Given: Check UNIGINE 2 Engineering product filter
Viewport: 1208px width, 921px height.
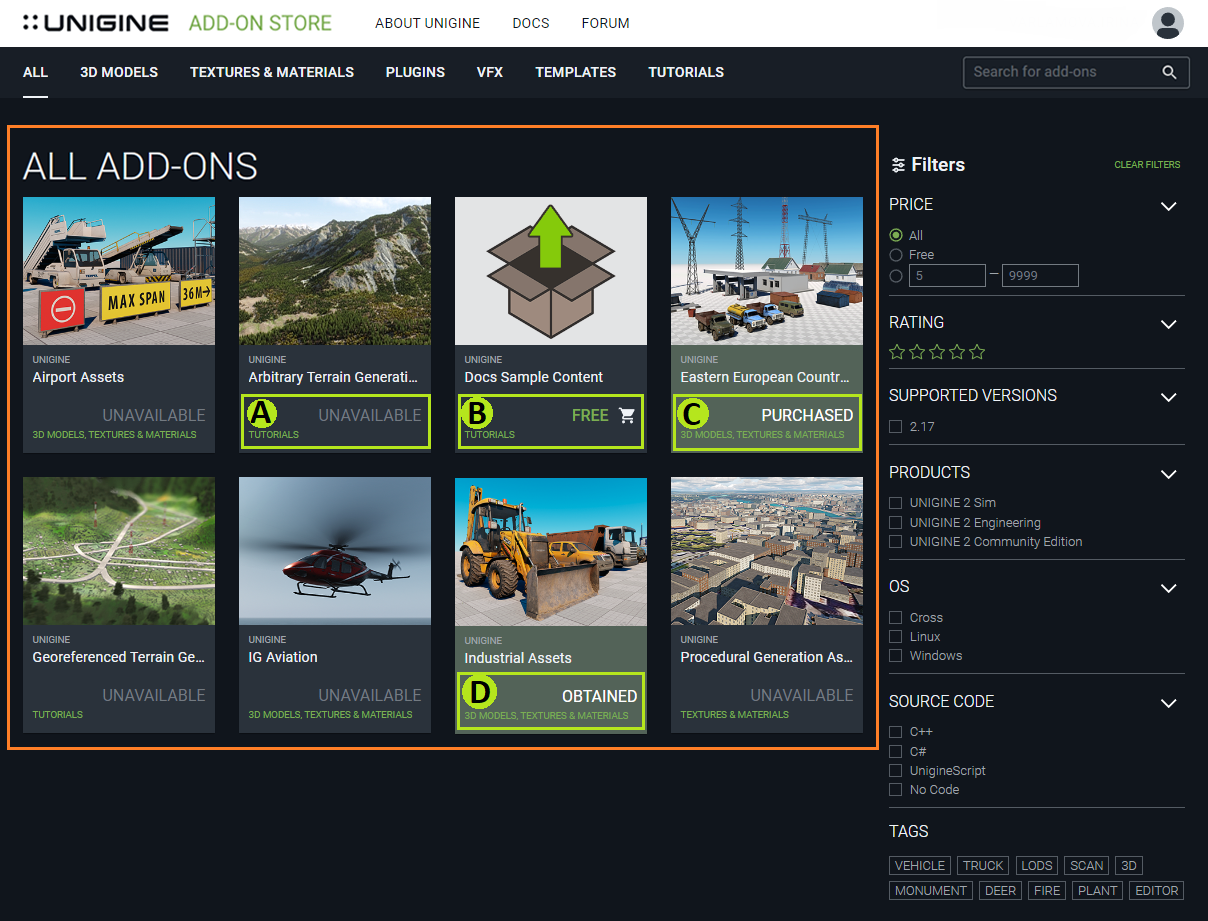Looking at the screenshot, I should (896, 523).
